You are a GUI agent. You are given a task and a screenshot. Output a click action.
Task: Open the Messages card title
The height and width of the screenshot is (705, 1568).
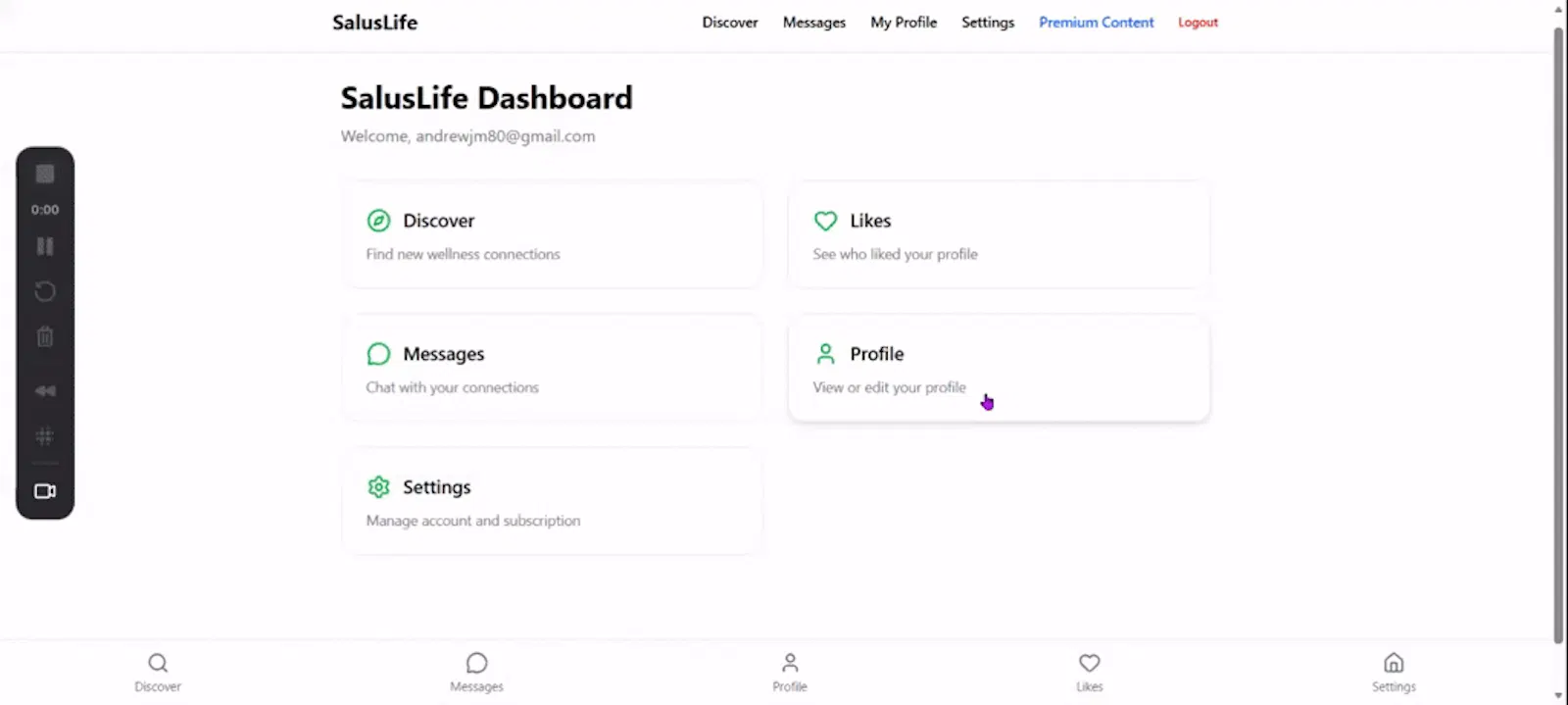(443, 354)
